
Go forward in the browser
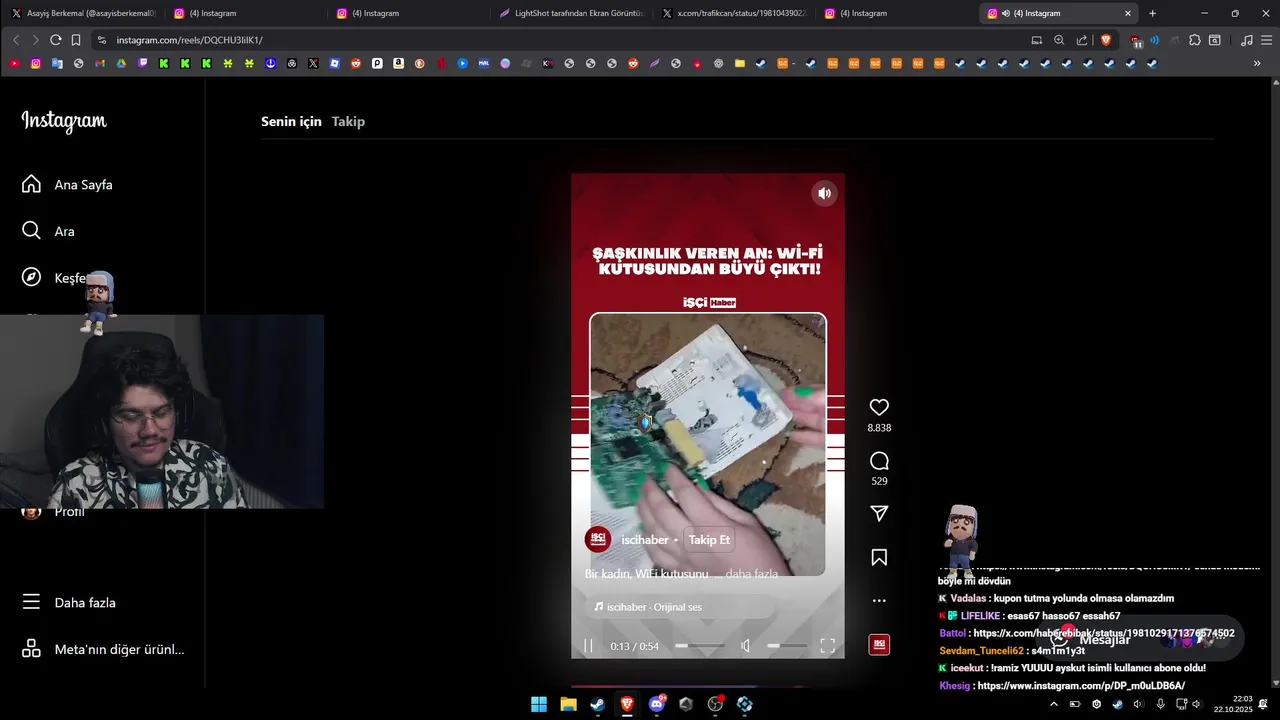coord(35,40)
